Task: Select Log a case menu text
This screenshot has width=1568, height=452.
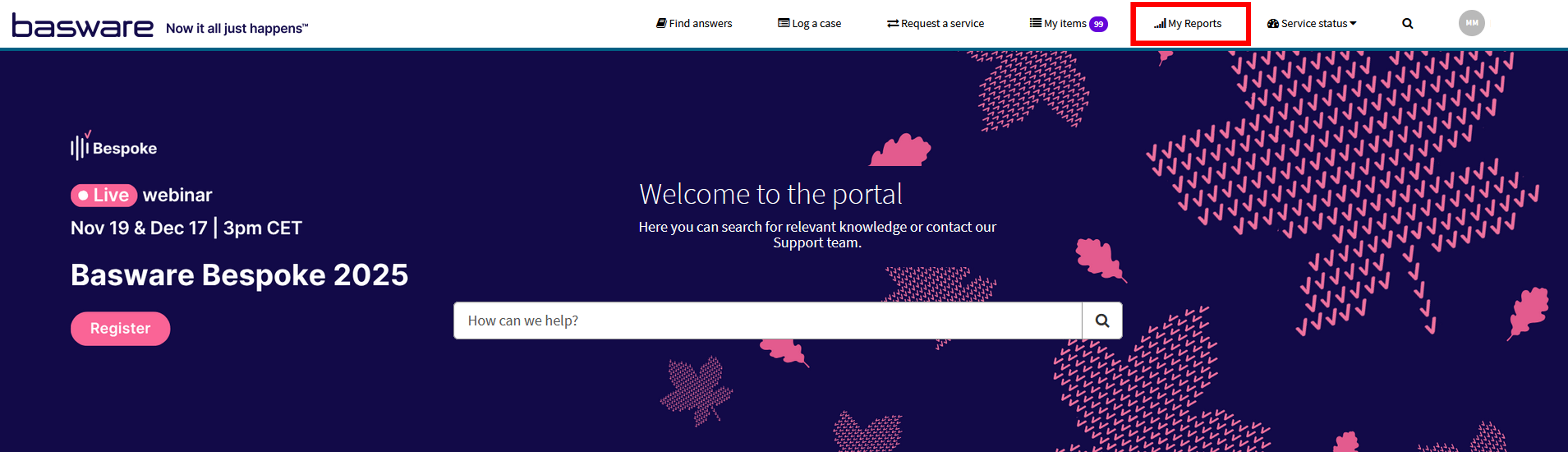Action: click(x=816, y=23)
